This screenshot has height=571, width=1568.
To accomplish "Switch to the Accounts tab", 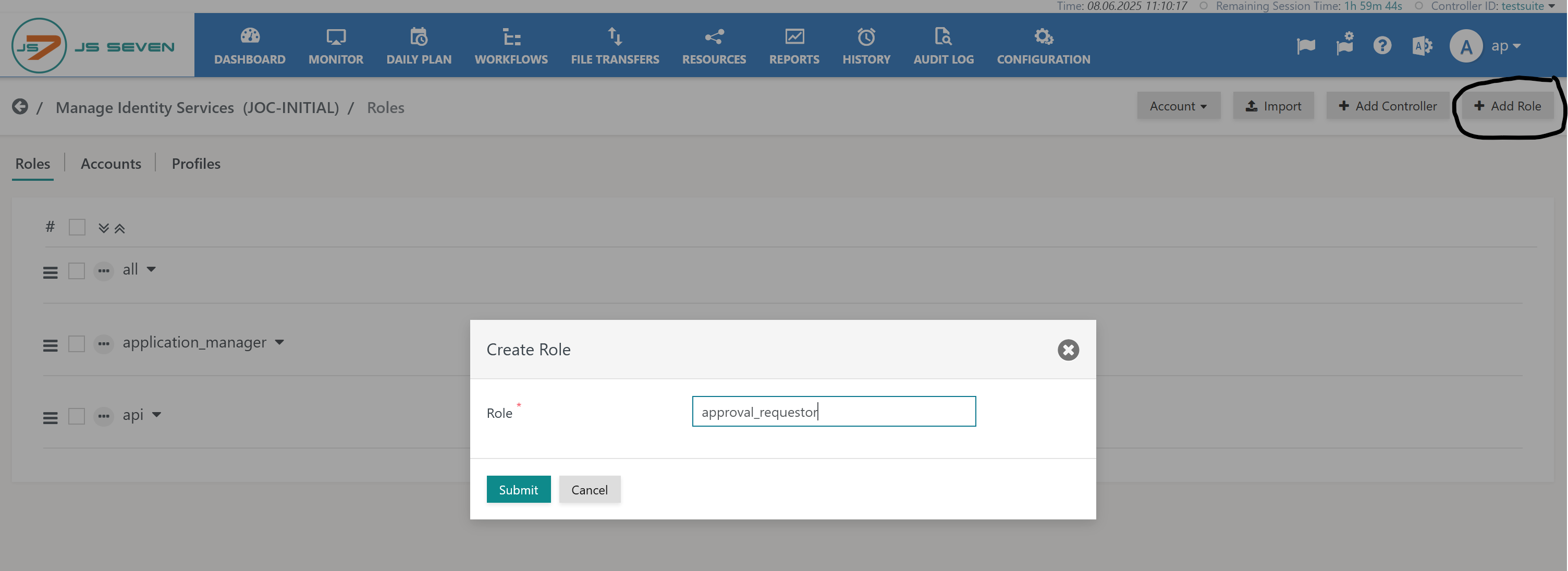I will (111, 164).
